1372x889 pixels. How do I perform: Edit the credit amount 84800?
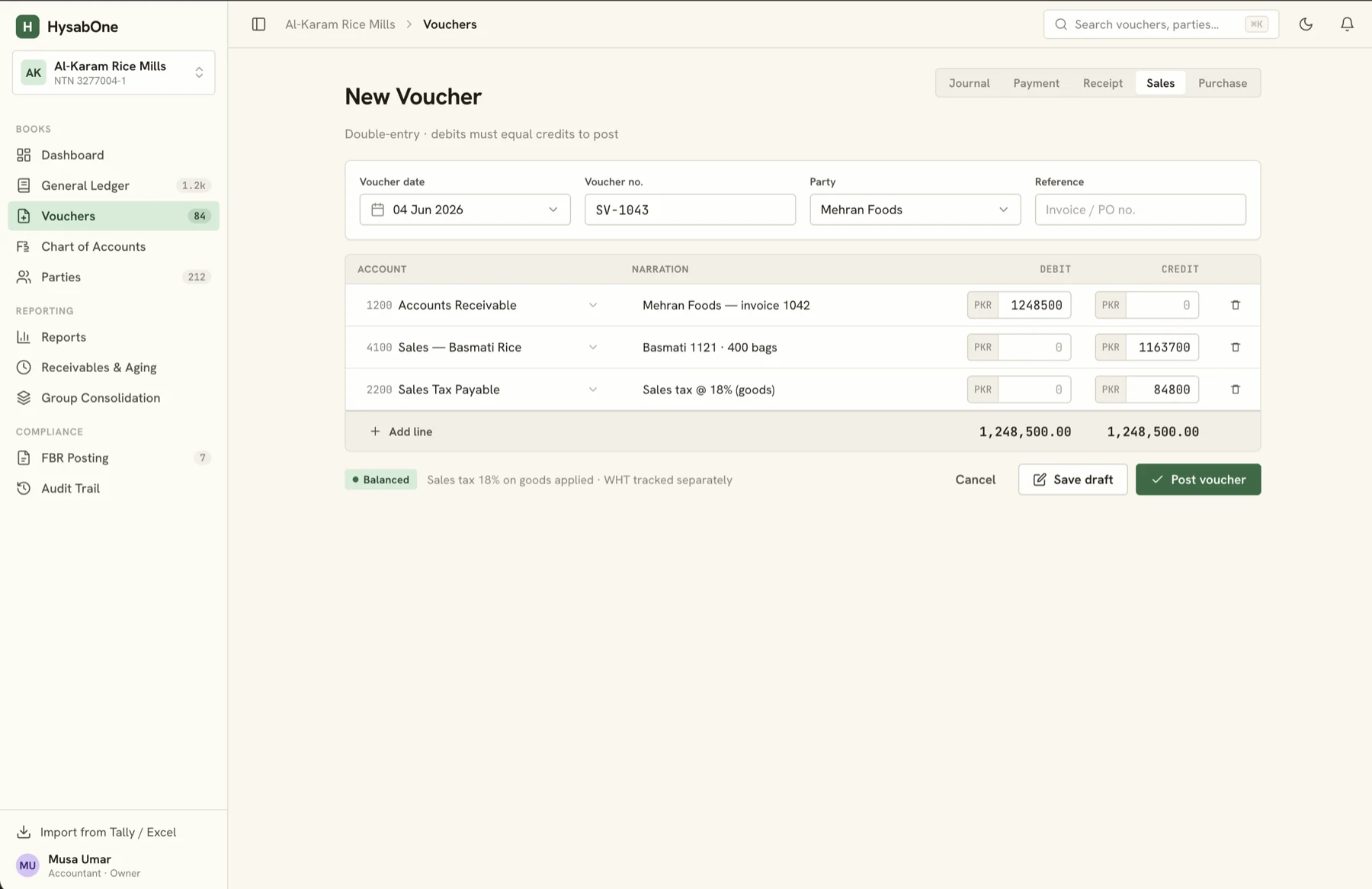[1162, 390]
